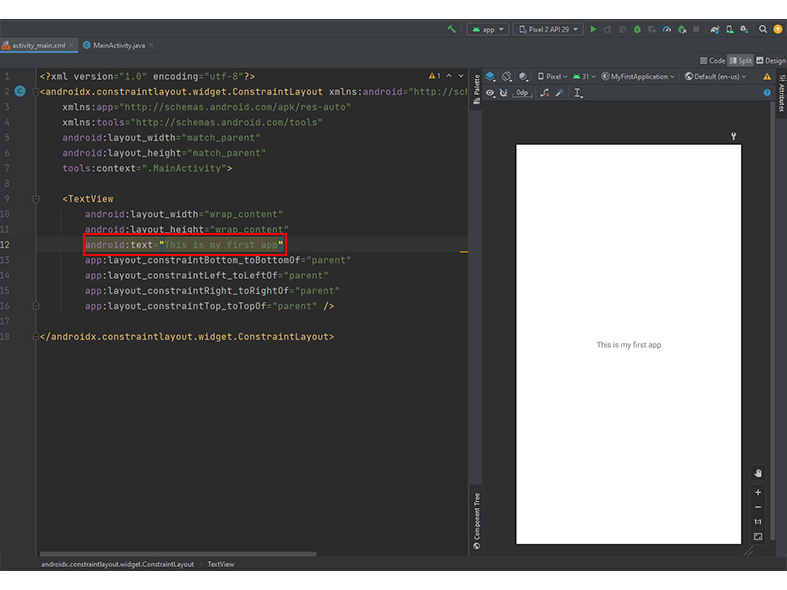The height and width of the screenshot is (590, 787).
Task: Open the API 31 version dropdown
Action: coord(584,77)
